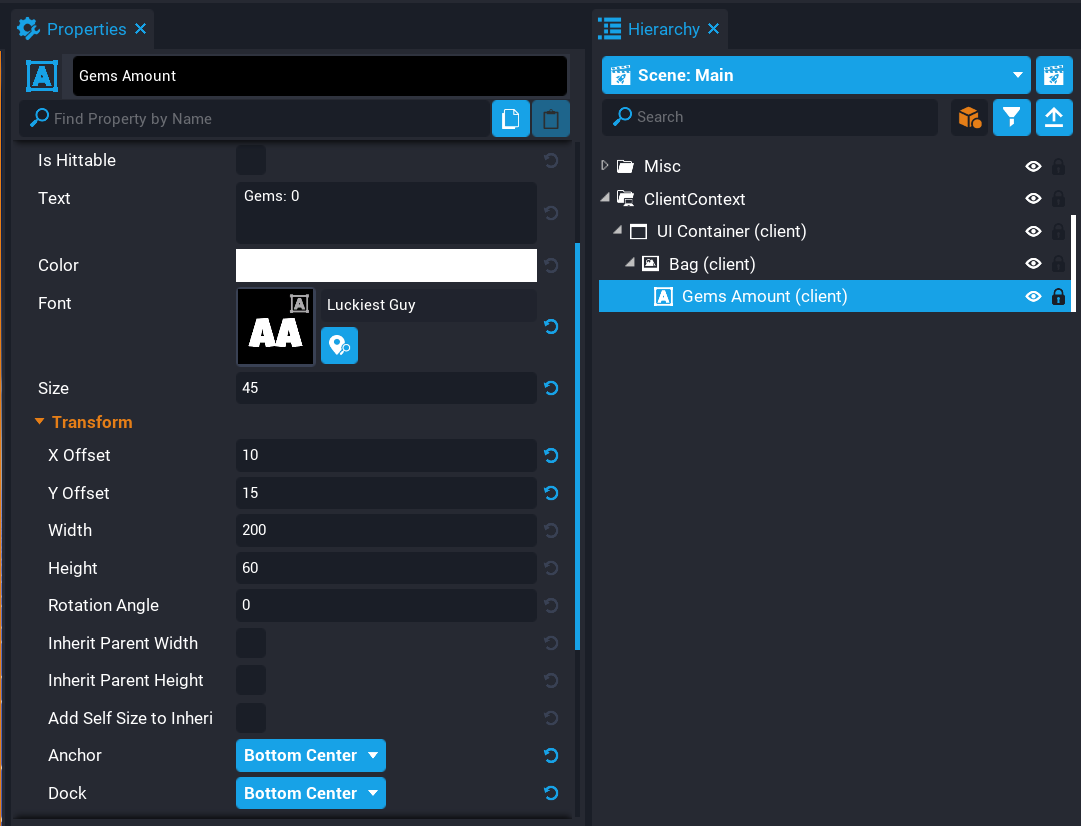Lock the Gems Amount object
The width and height of the screenshot is (1081, 826).
tap(1058, 297)
